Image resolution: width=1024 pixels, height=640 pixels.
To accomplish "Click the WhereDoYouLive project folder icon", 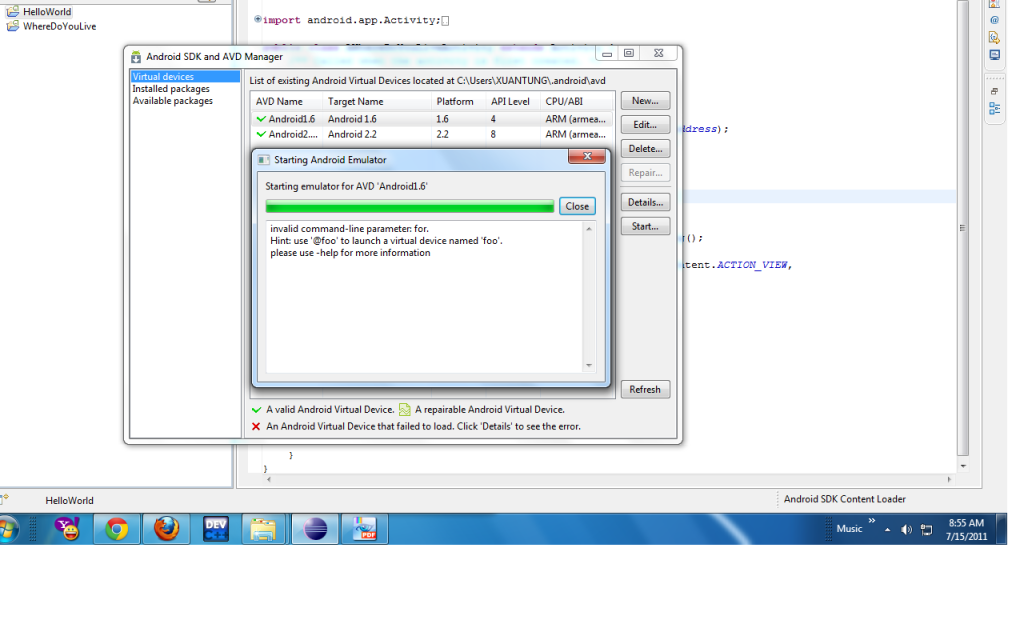I will click(12, 26).
